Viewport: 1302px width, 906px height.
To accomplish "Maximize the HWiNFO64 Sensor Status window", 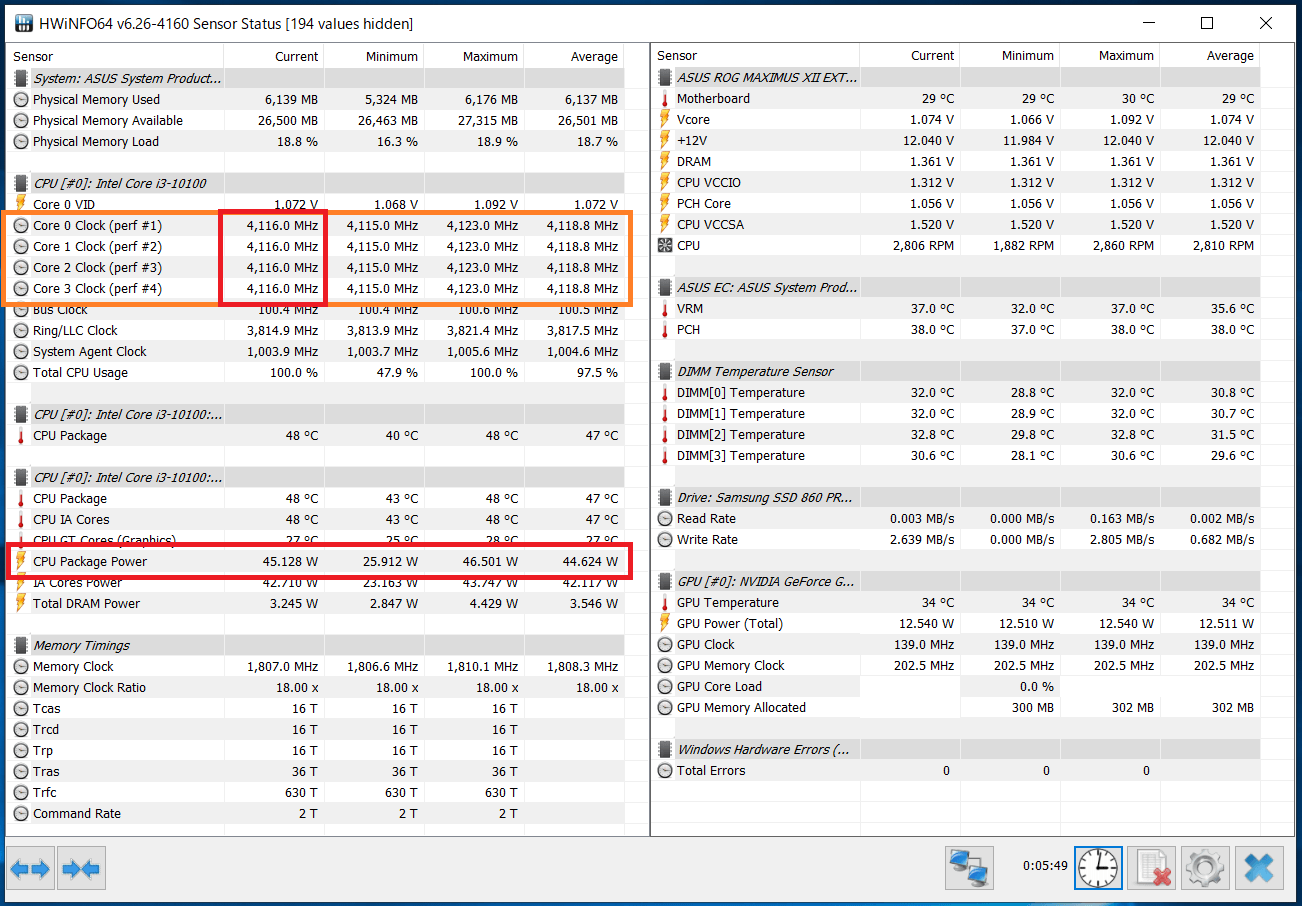I will click(x=1207, y=23).
